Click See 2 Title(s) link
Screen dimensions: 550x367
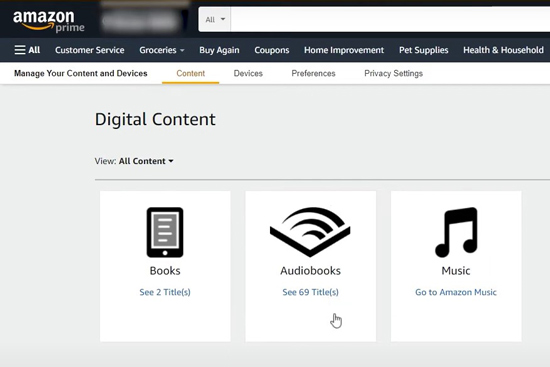(x=165, y=292)
